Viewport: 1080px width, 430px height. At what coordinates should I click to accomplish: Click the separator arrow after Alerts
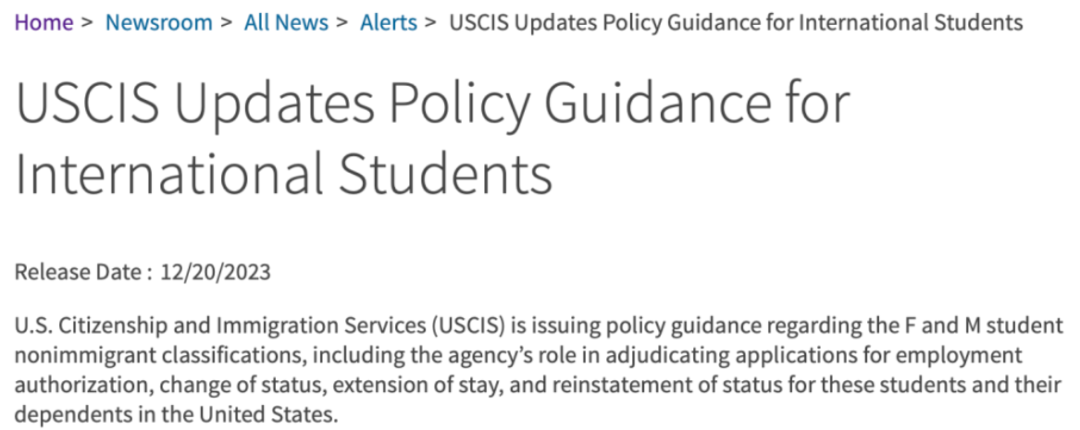(431, 22)
